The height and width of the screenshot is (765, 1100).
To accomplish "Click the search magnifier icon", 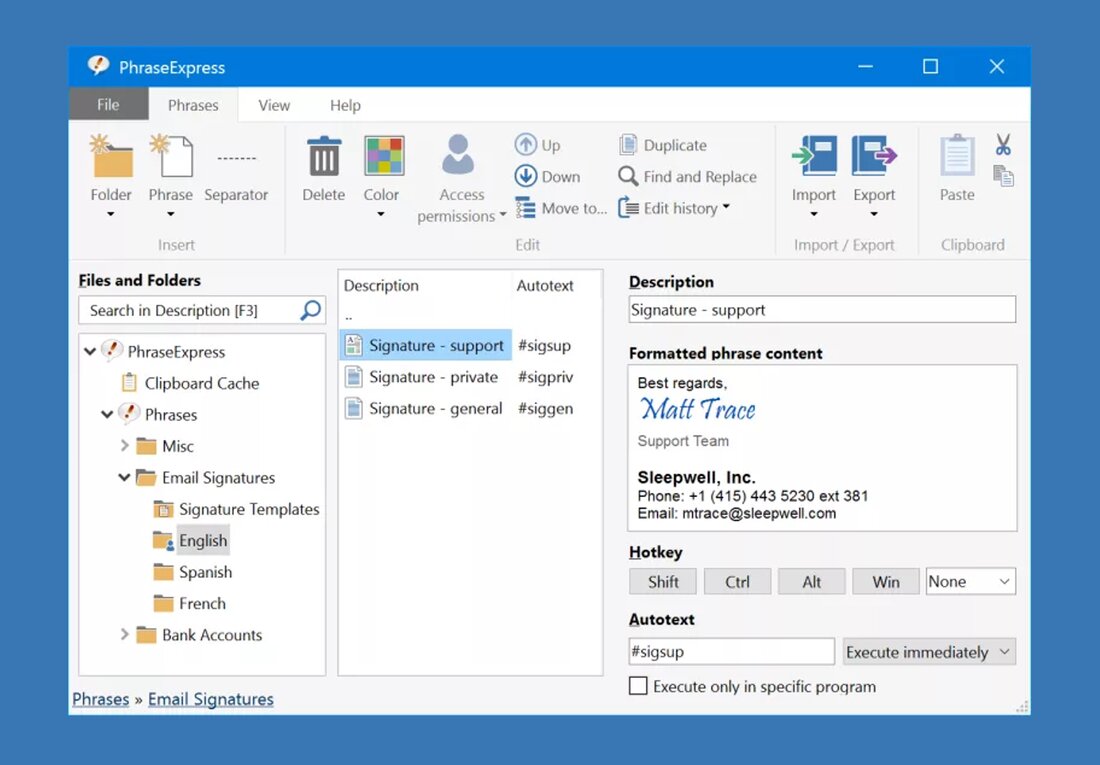I will 310,310.
